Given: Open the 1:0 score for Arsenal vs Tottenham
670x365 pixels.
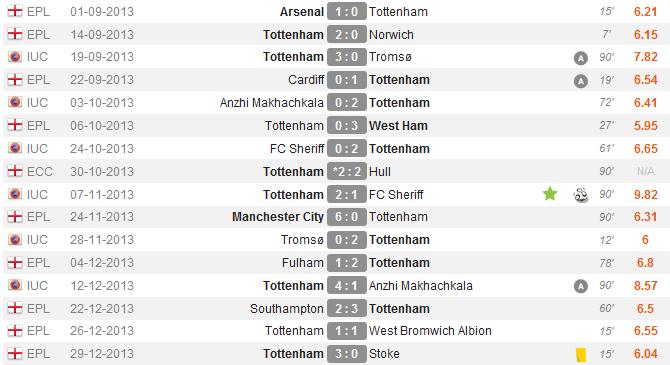Looking at the screenshot, I should 347,11.
